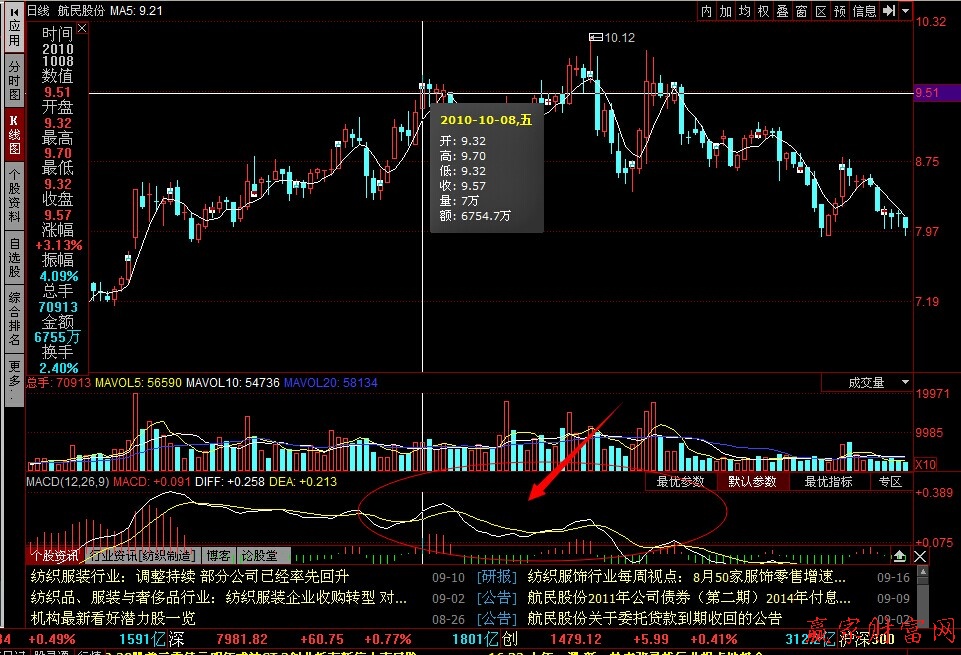This screenshot has height=655, width=961.
Task: Open the 信息 info panel
Action: pyautogui.click(x=864, y=11)
